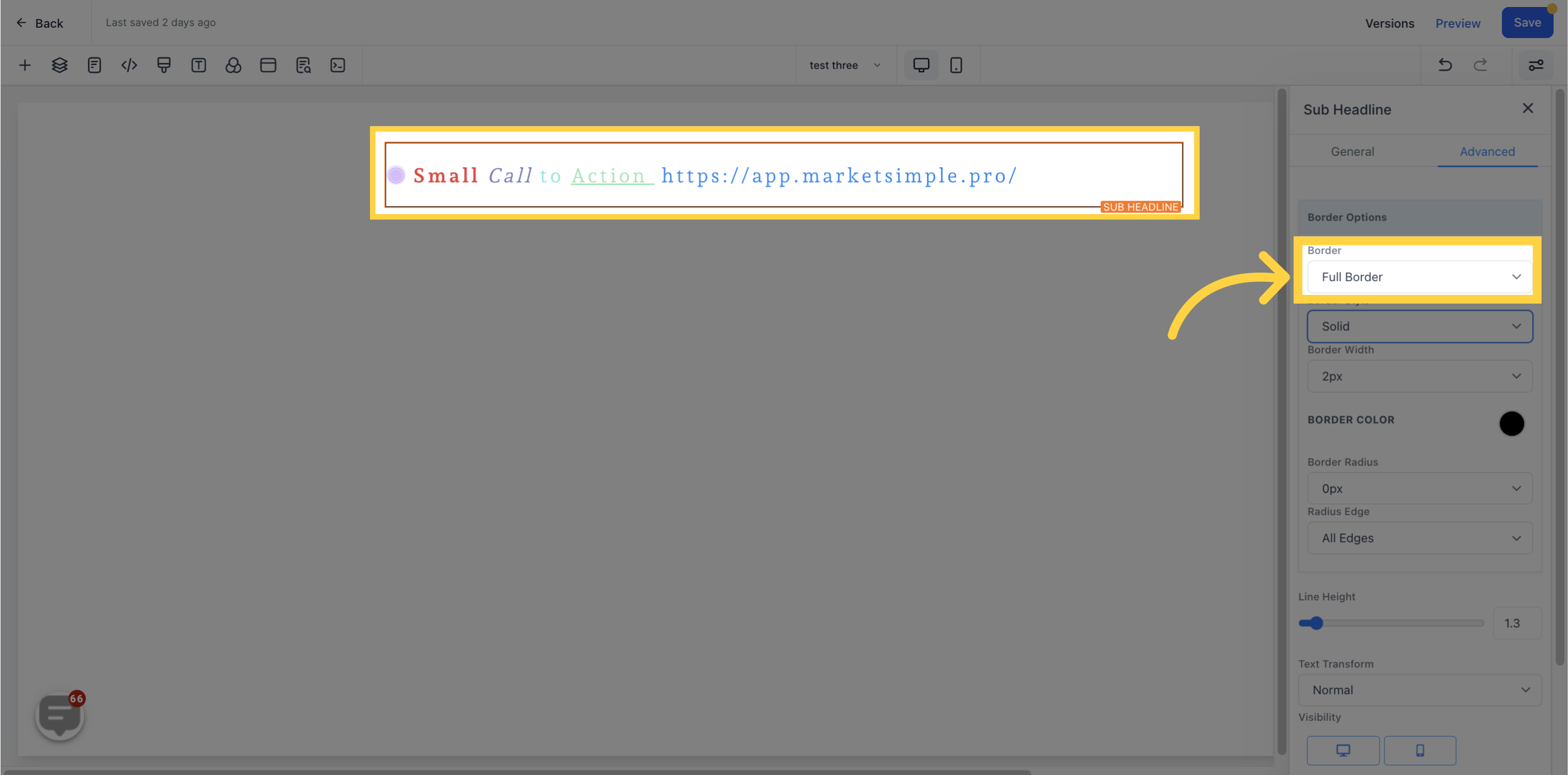Open the Solid border style dropdown

[1419, 326]
